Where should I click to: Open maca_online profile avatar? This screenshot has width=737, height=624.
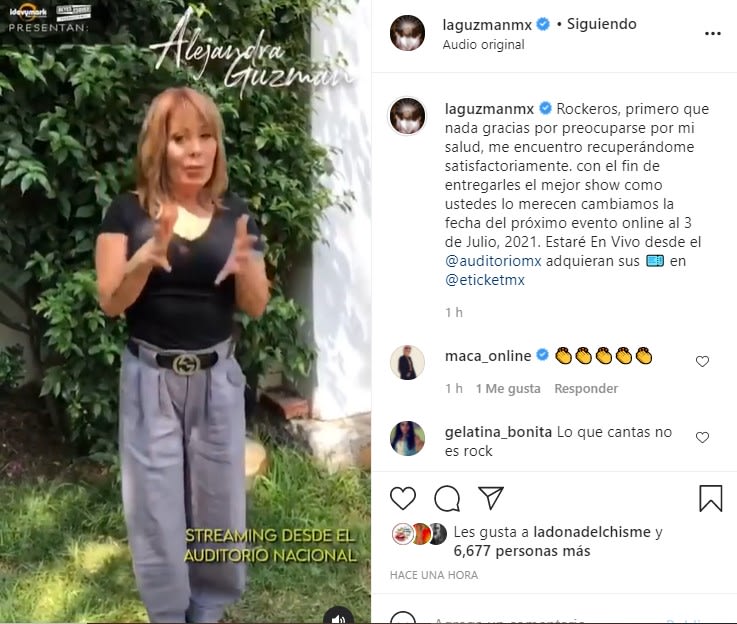408,362
